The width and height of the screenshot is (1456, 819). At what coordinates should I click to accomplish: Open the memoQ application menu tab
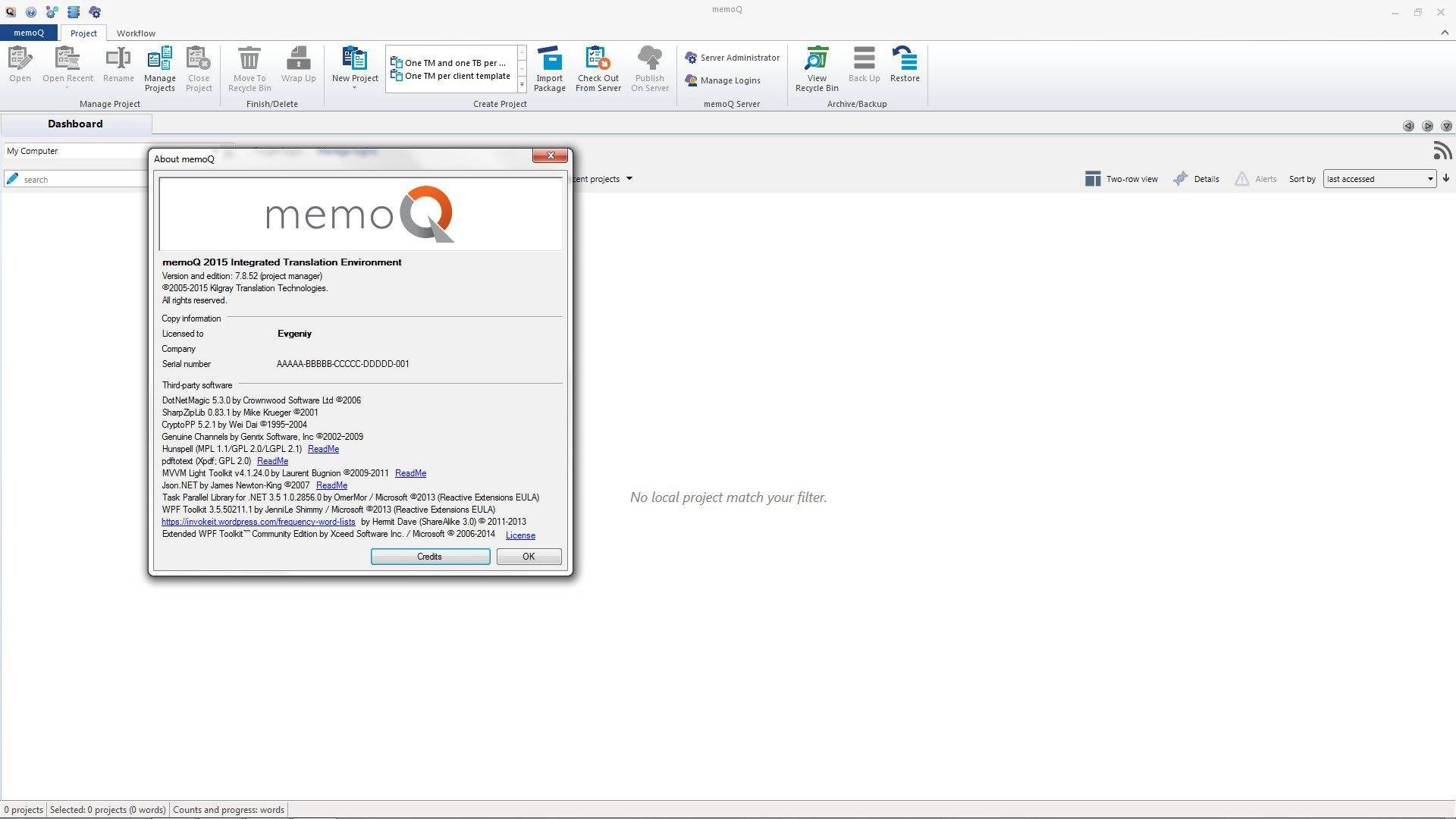29,33
